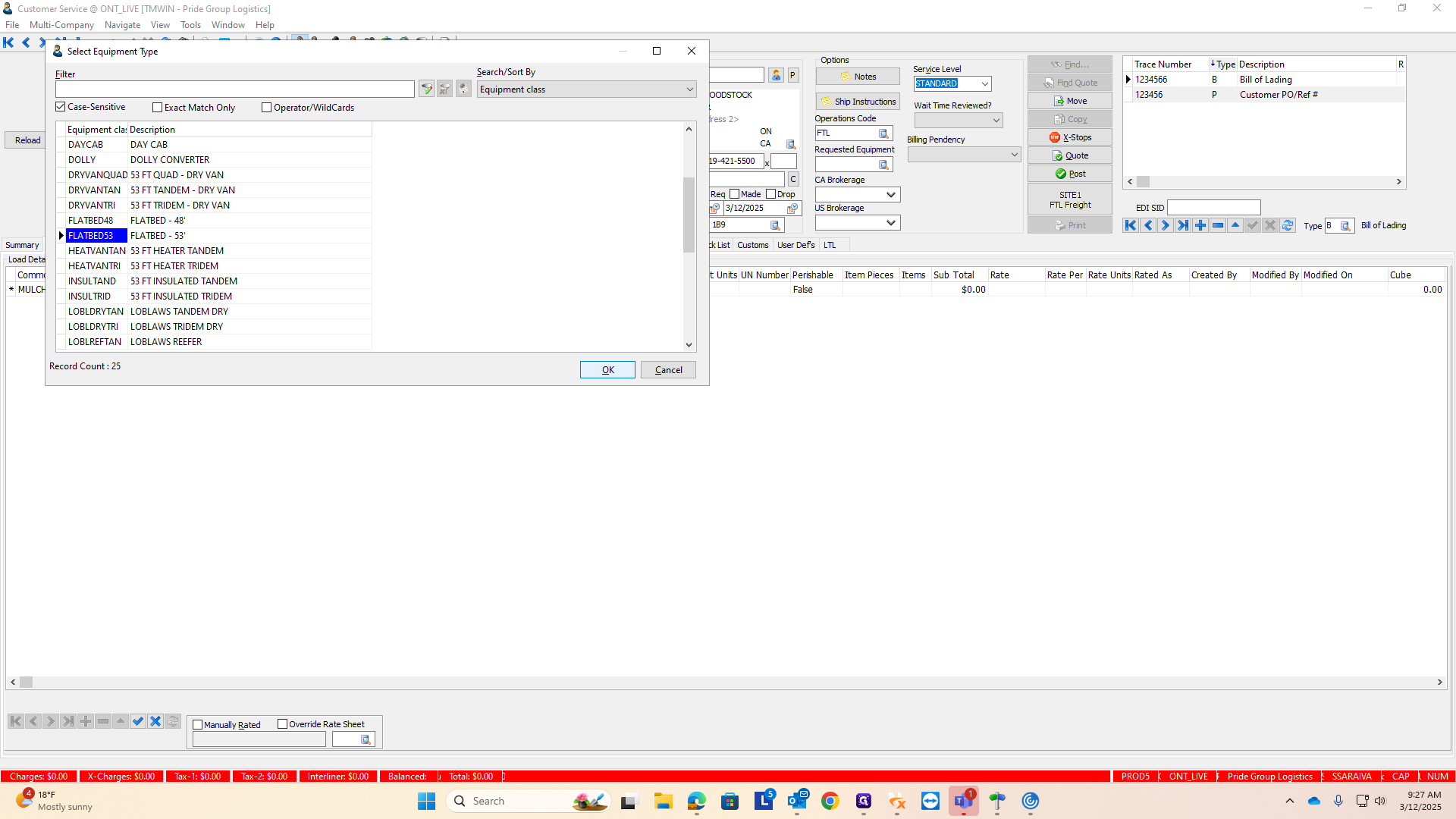Expand the Search/Sort By dropdown
This screenshot has height=819, width=1456.
689,89
